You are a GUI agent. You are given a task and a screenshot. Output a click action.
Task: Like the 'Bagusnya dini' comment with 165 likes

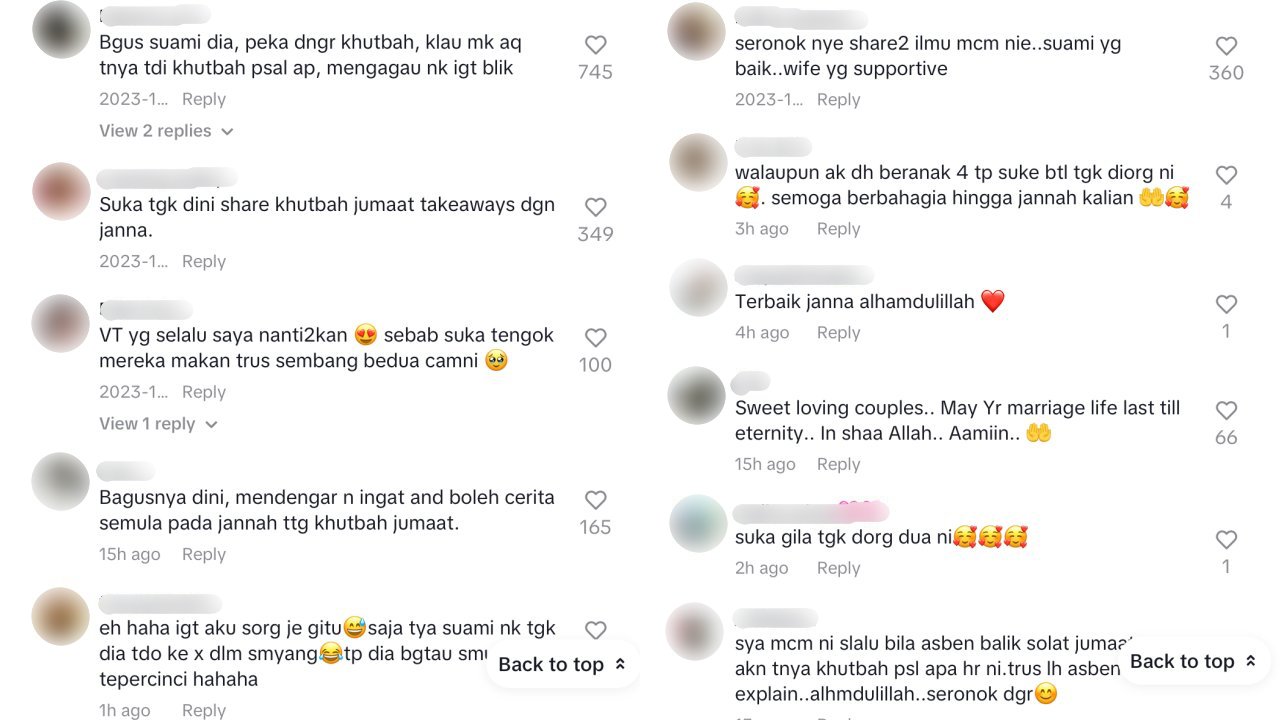[x=595, y=500]
